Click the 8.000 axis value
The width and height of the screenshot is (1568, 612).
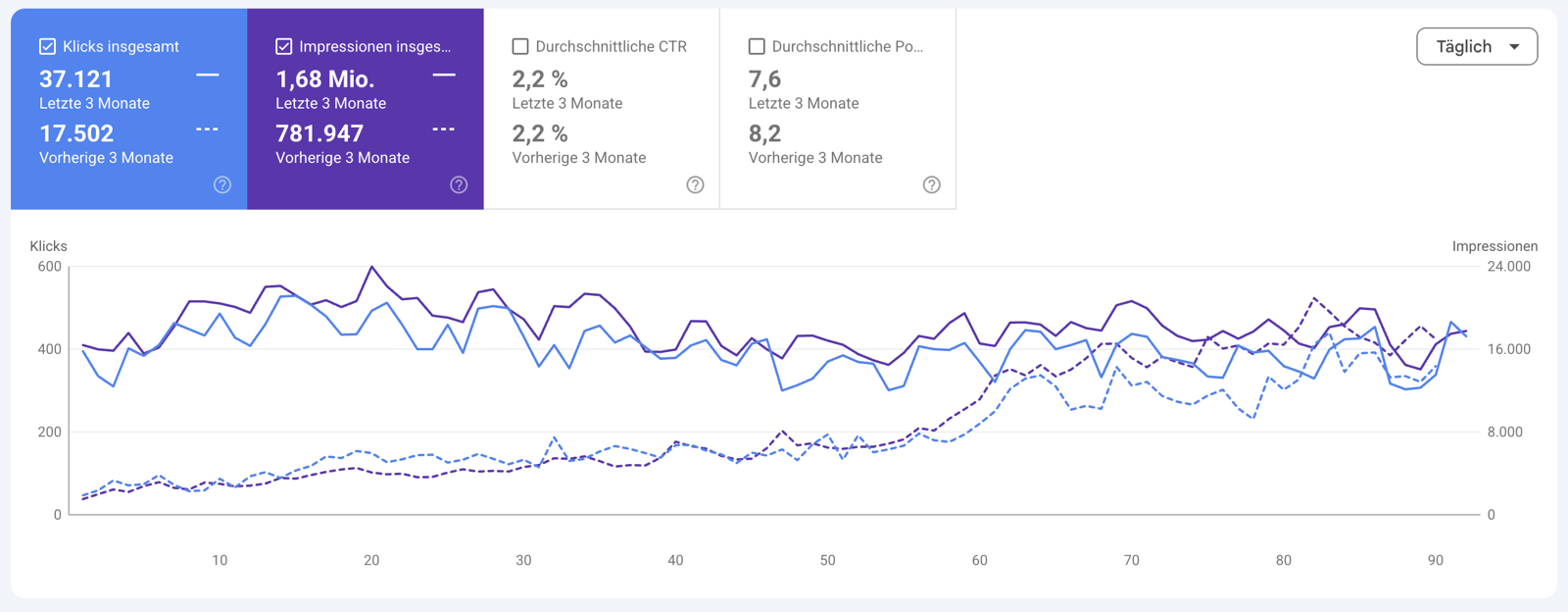click(1505, 432)
